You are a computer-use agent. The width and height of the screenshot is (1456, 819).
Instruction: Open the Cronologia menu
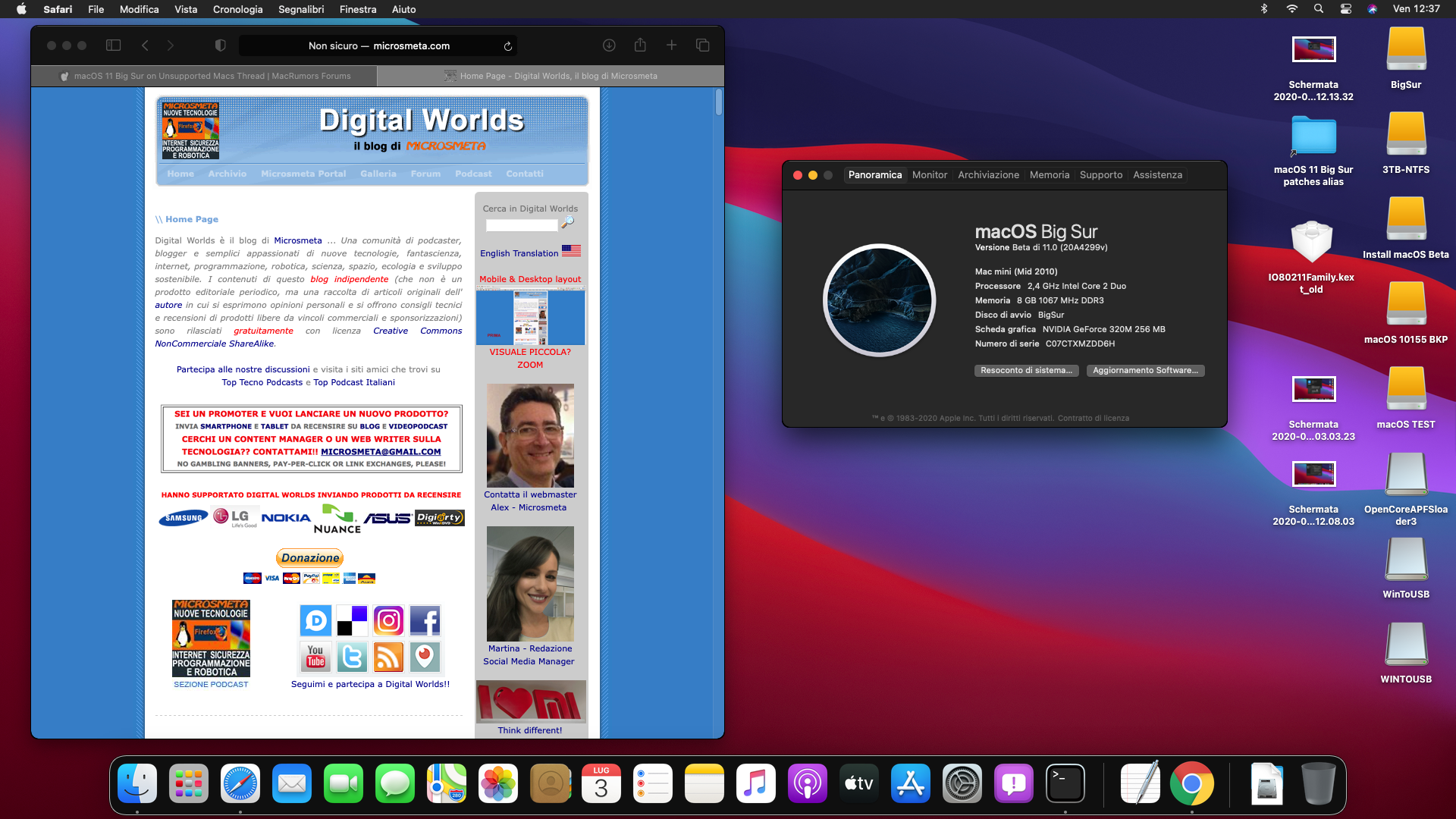pyautogui.click(x=237, y=9)
